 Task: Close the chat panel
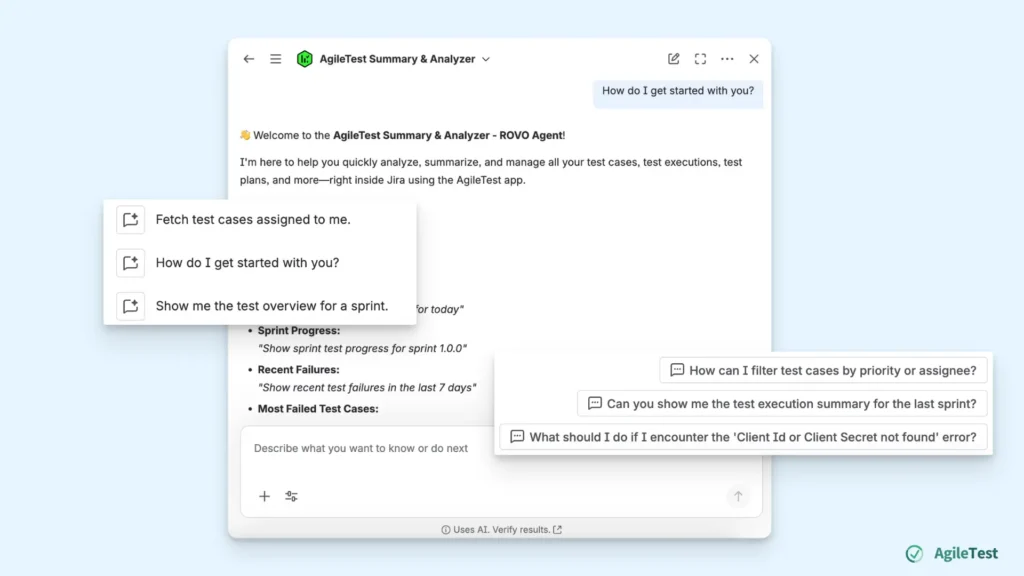(754, 59)
